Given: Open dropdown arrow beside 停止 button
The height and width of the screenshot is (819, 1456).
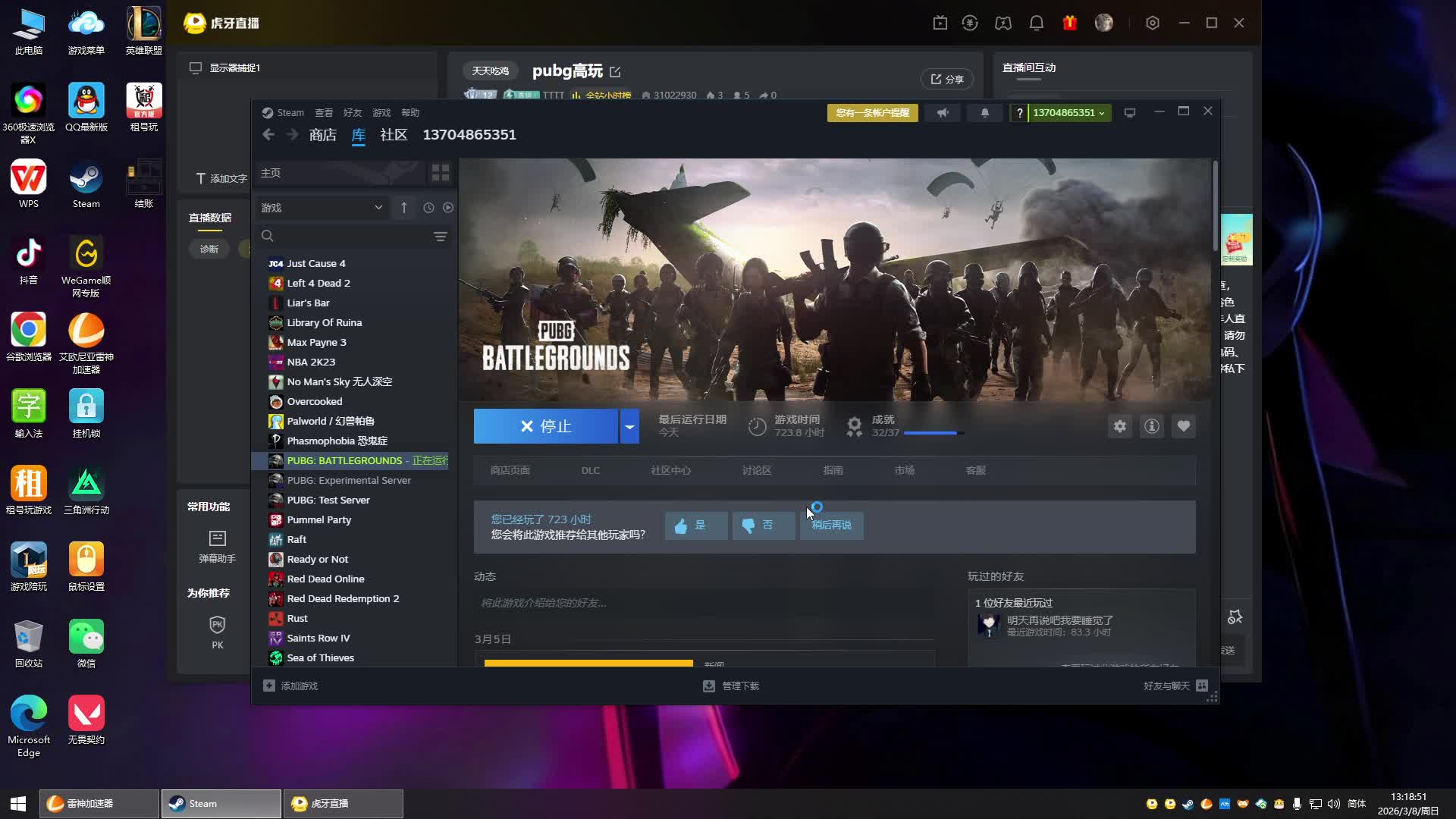Looking at the screenshot, I should 629,426.
